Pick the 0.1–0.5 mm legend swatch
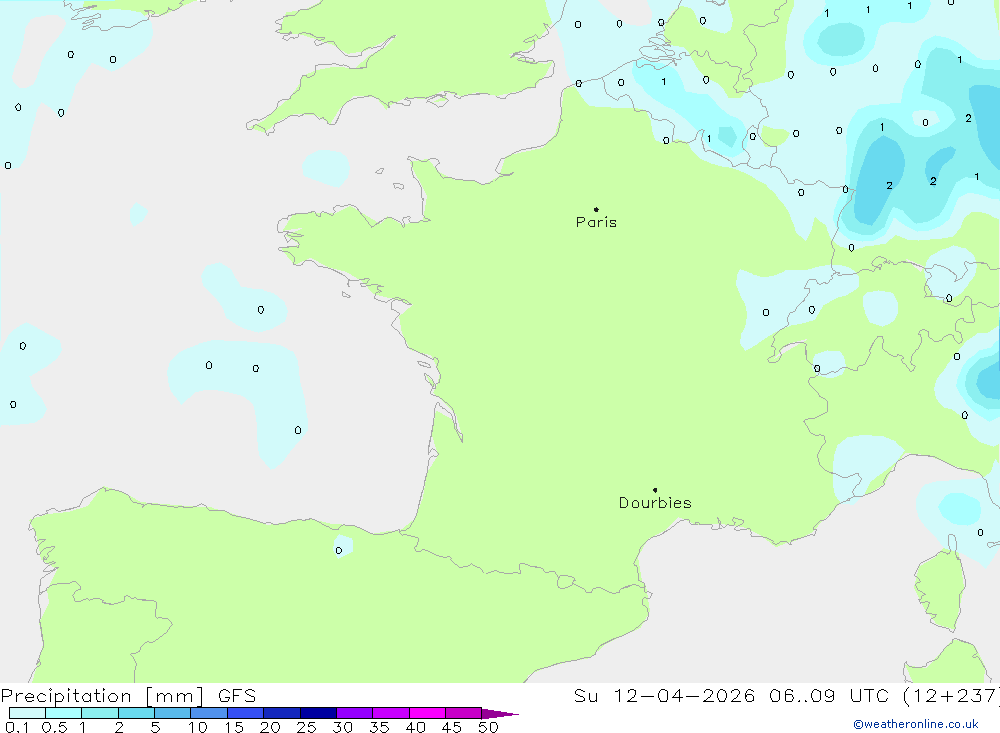The image size is (1000, 733). [27, 713]
